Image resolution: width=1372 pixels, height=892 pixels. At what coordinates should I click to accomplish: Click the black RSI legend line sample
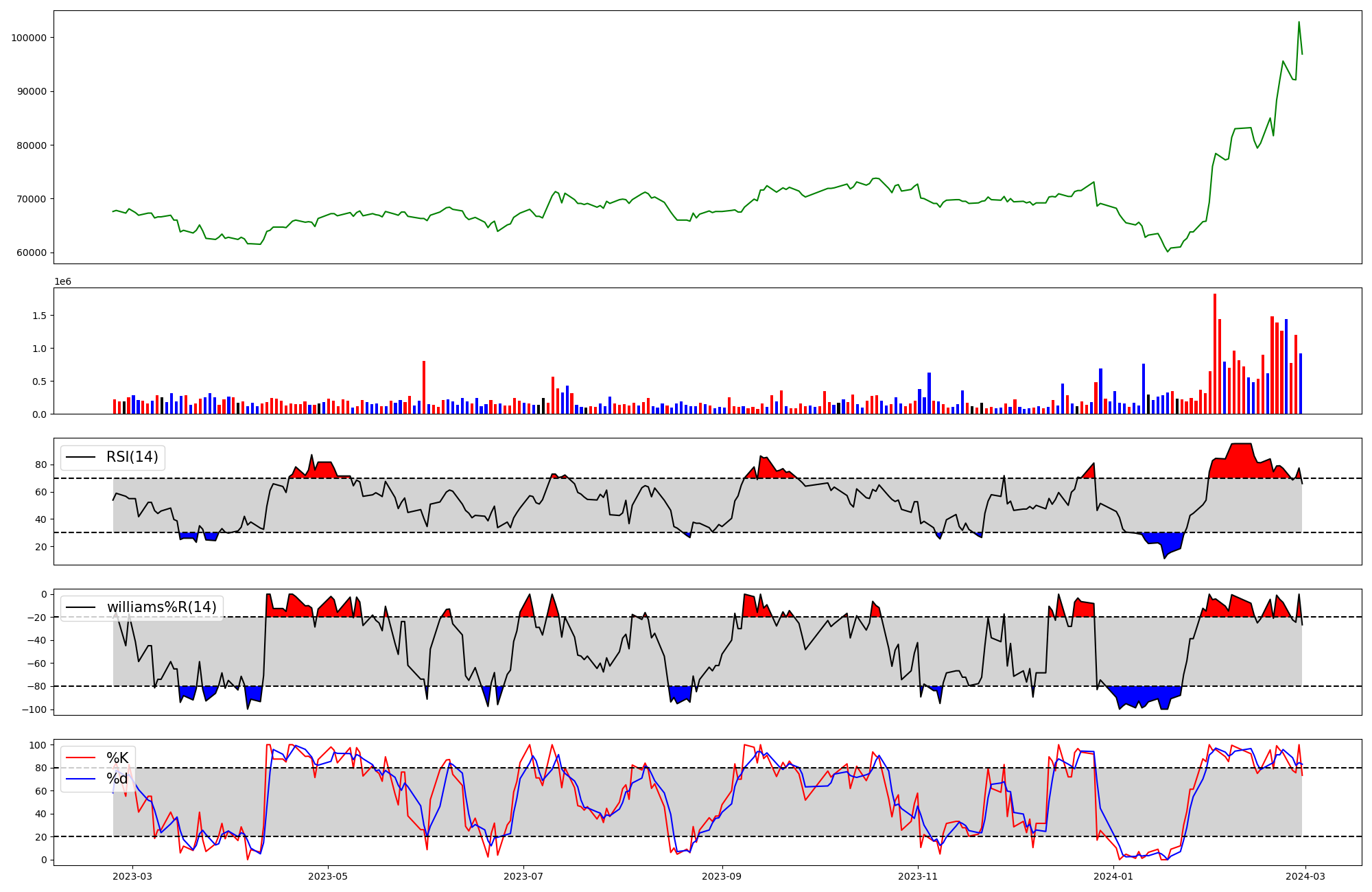click(x=80, y=457)
